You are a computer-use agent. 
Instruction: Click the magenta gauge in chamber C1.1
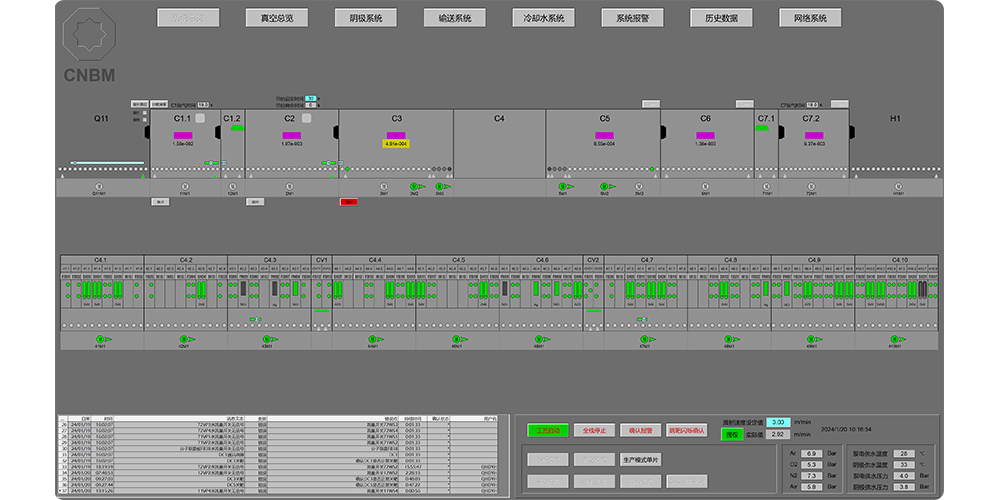click(183, 135)
